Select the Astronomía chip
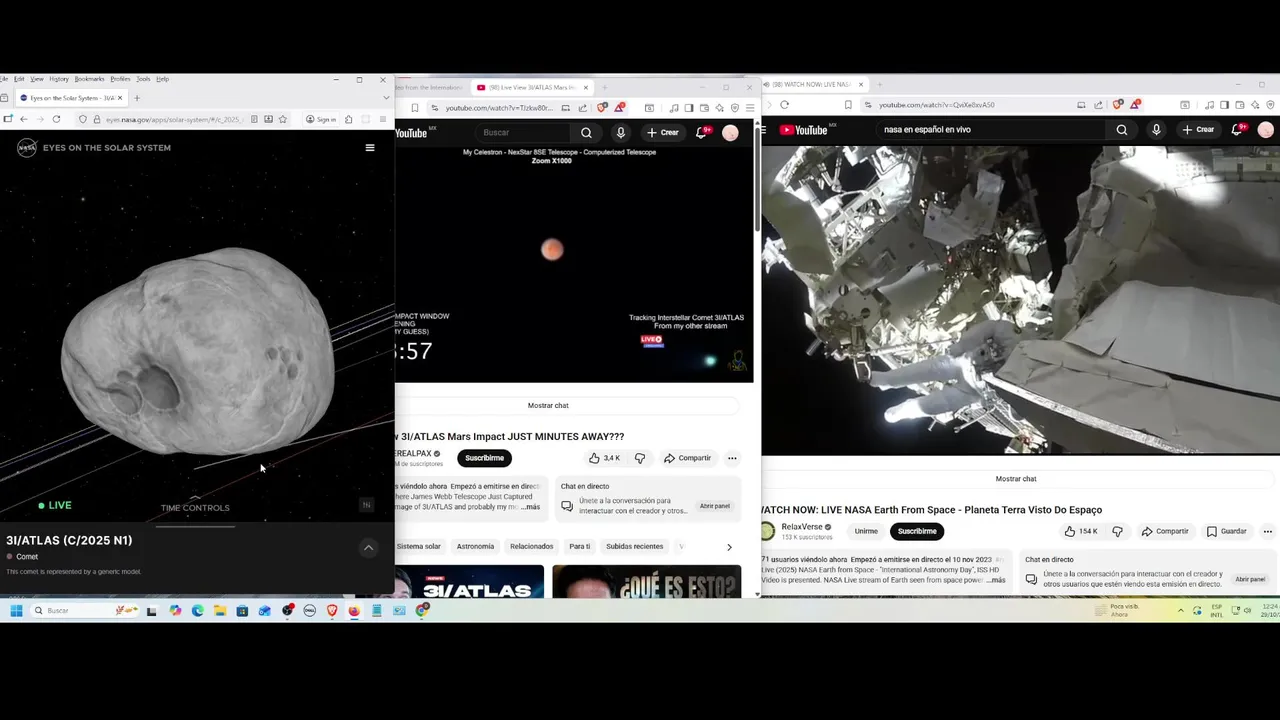Viewport: 1280px width, 720px height. pos(475,546)
